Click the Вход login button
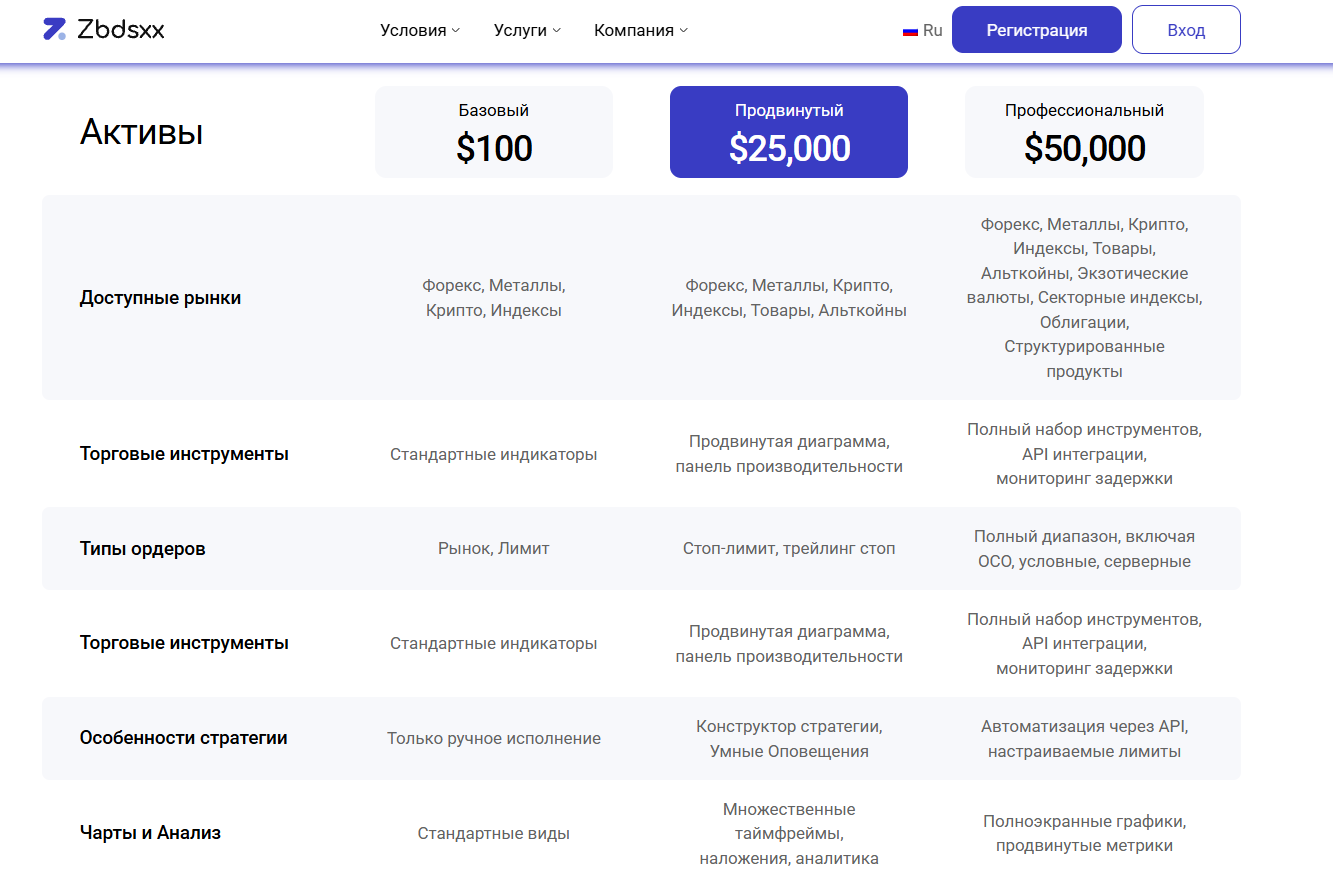 tap(1186, 30)
